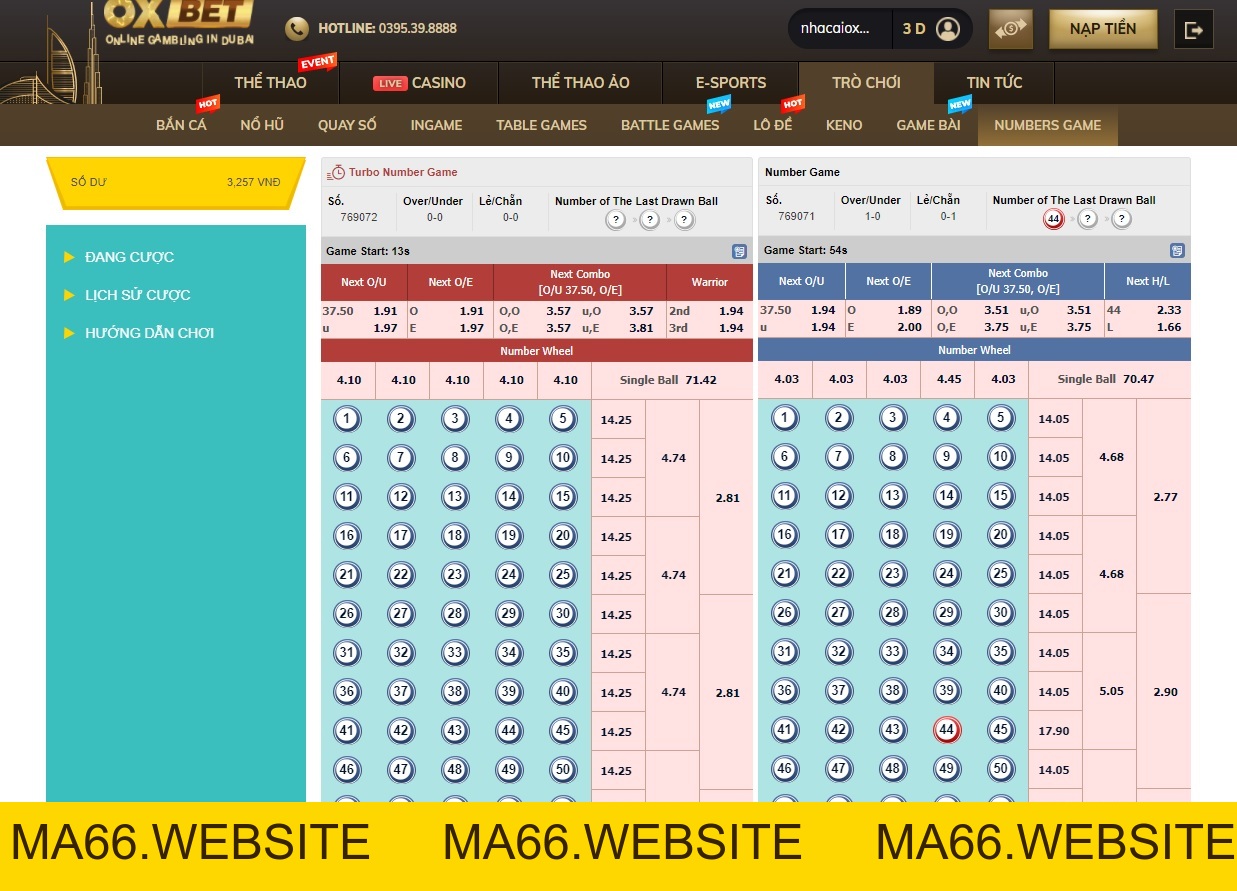Bet Number Game Single Ball 70.47
This screenshot has height=891, width=1237.
1109,379
